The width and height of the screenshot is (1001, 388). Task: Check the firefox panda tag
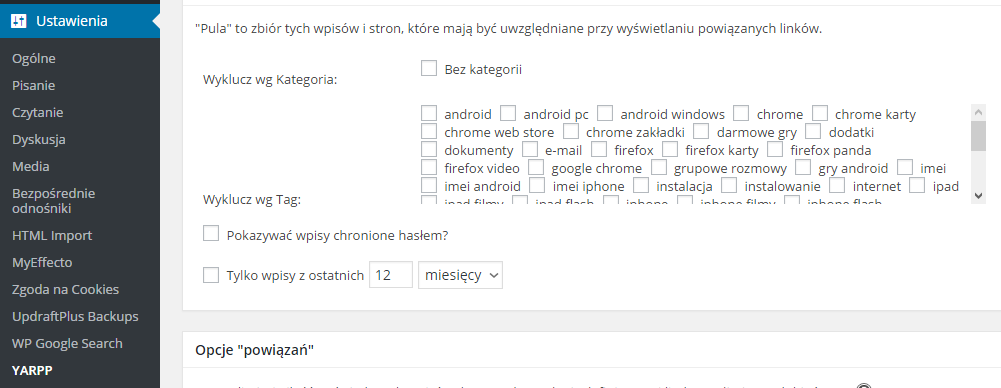click(x=775, y=150)
